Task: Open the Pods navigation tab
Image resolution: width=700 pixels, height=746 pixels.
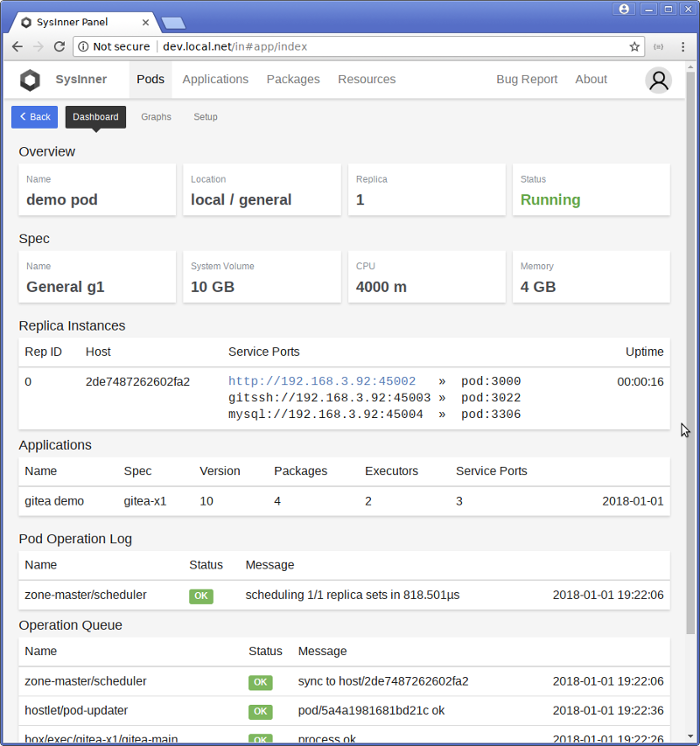Action: tap(150, 79)
